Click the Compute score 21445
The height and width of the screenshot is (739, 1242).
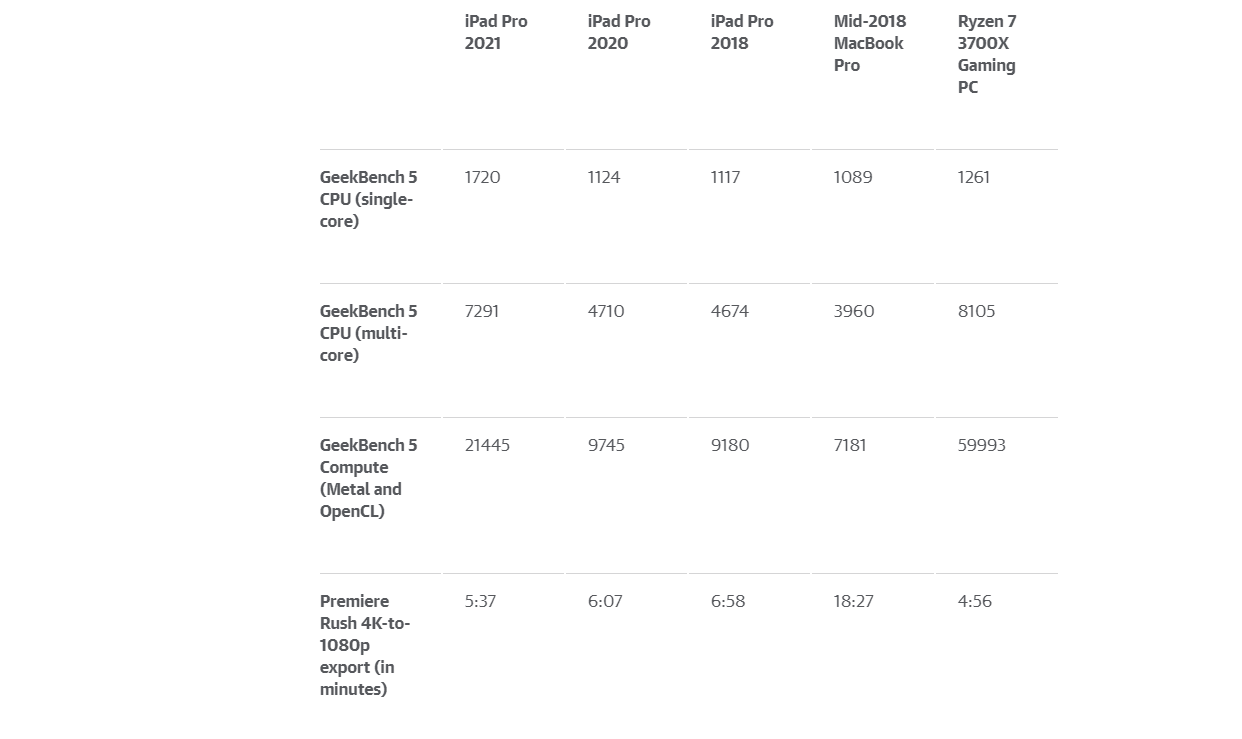[x=487, y=445]
